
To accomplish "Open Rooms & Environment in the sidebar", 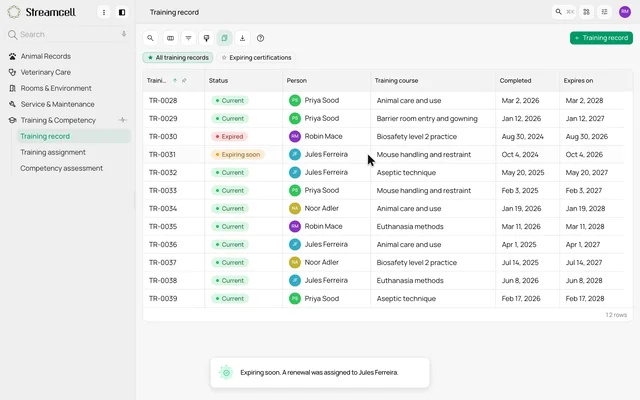I will pyautogui.click(x=56, y=88).
